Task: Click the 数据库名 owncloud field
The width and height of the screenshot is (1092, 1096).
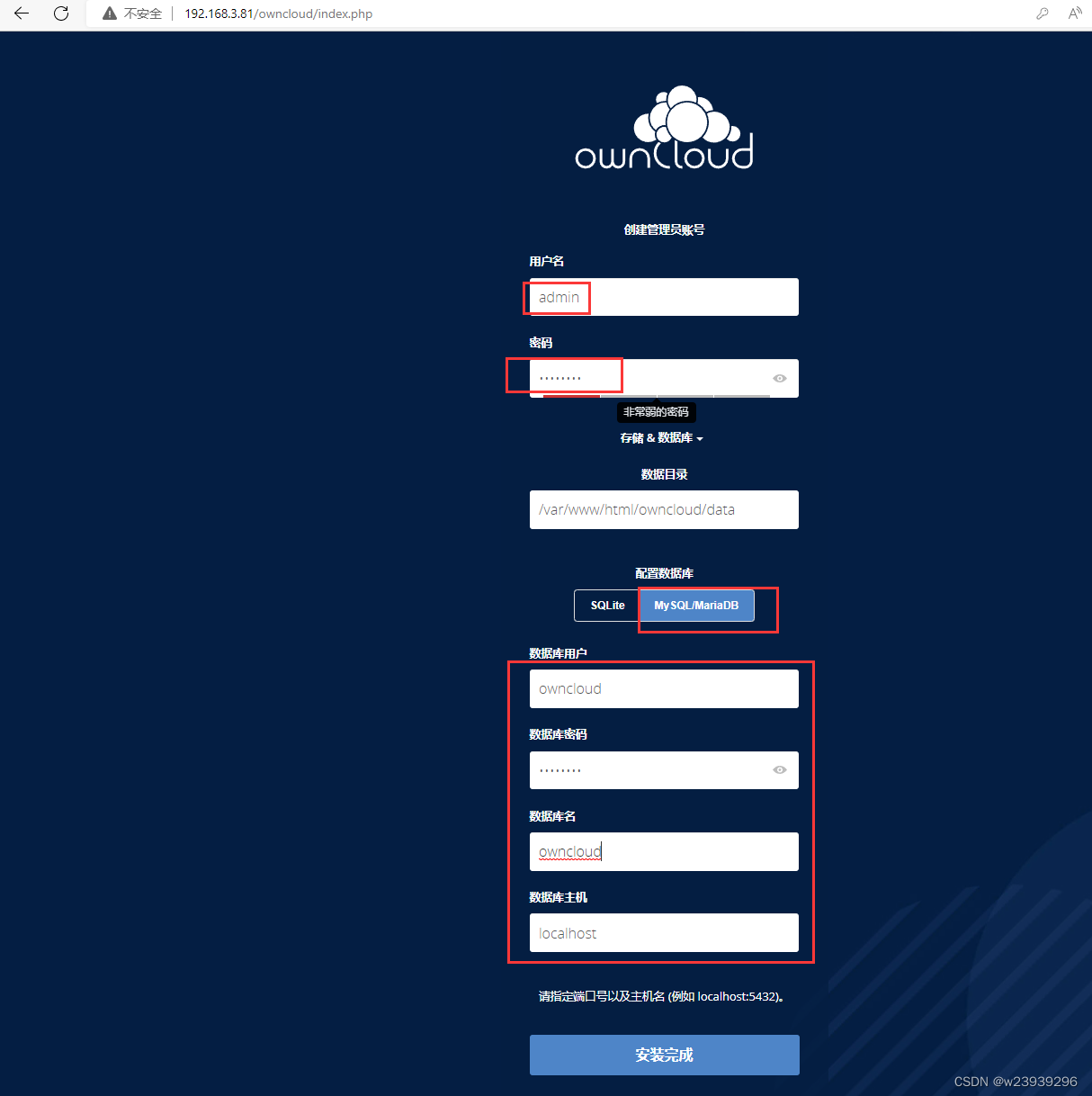Action: pos(663,851)
